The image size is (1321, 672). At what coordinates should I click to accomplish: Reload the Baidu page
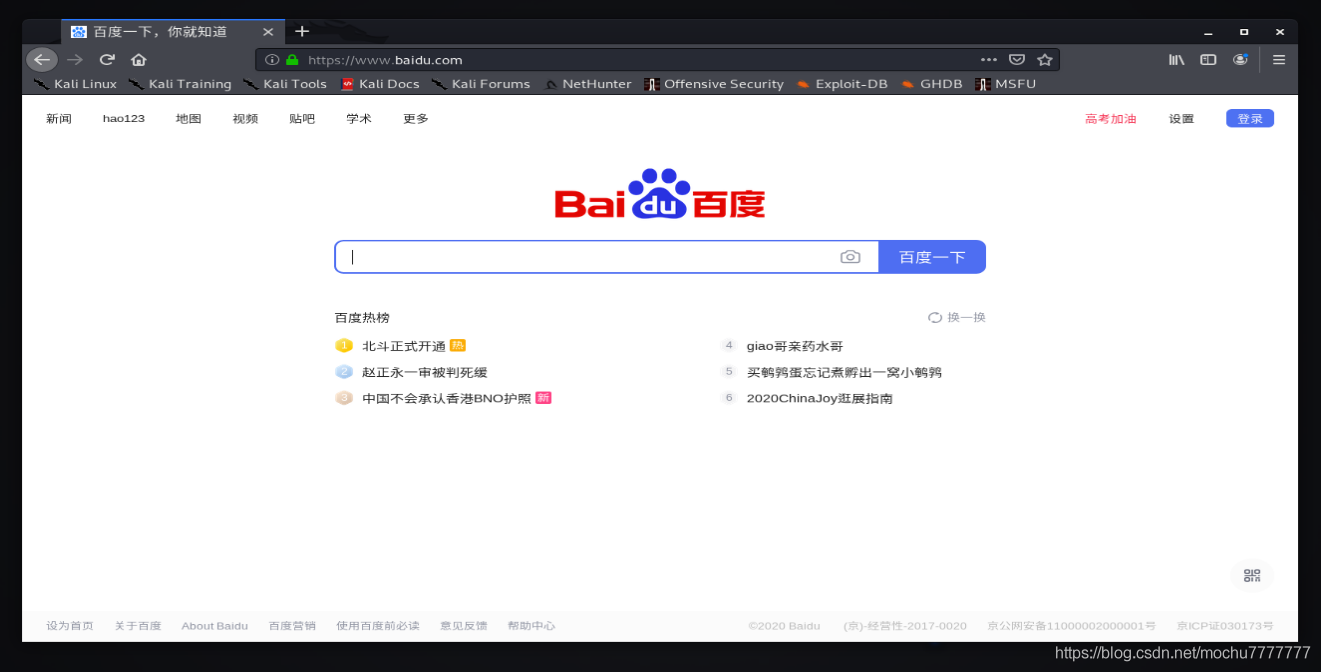click(x=107, y=59)
